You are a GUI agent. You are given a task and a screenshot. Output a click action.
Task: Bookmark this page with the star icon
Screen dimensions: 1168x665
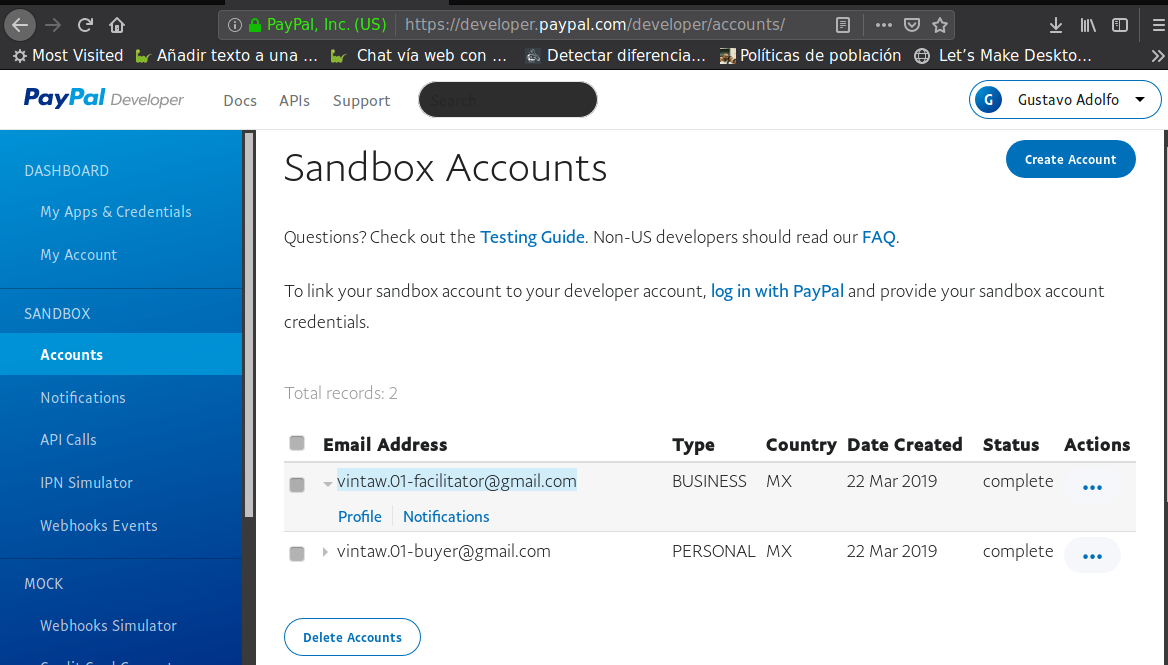coord(940,25)
